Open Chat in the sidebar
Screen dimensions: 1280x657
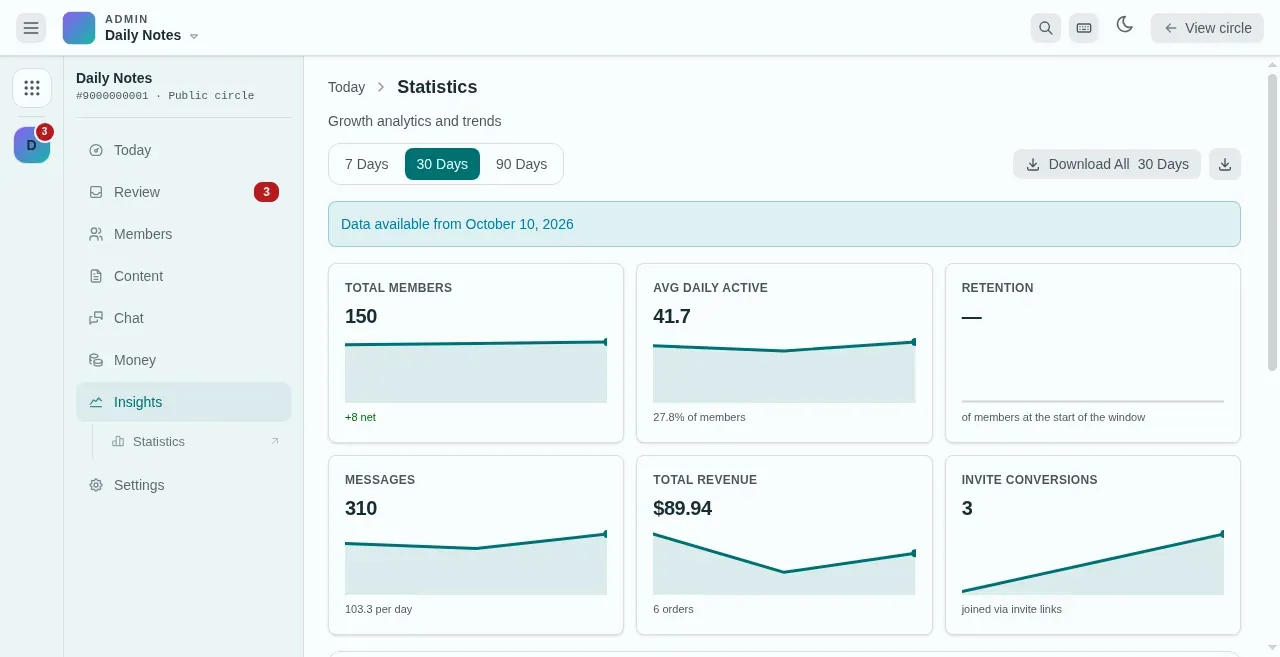coord(184,318)
